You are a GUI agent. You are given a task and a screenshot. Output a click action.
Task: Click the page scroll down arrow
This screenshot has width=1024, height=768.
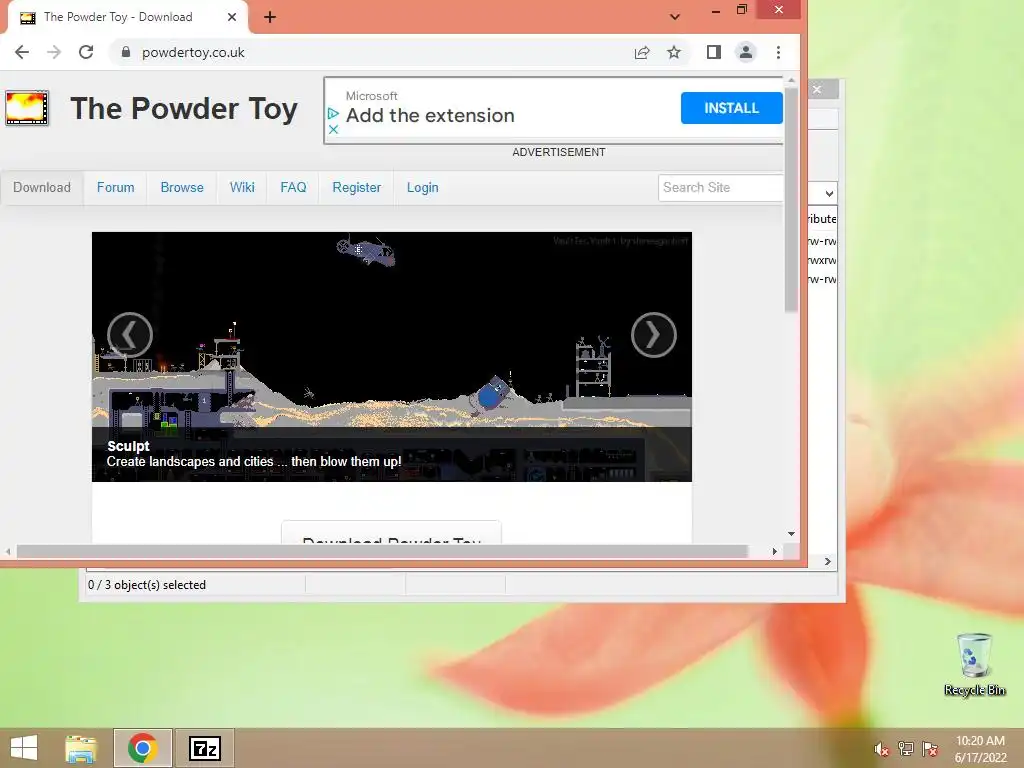[x=791, y=534]
